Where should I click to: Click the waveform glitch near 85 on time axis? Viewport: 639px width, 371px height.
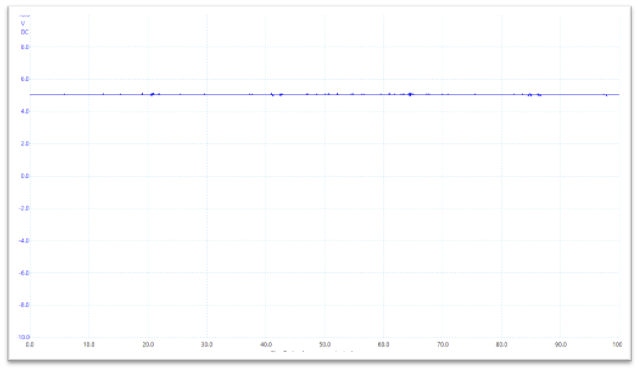[530, 95]
